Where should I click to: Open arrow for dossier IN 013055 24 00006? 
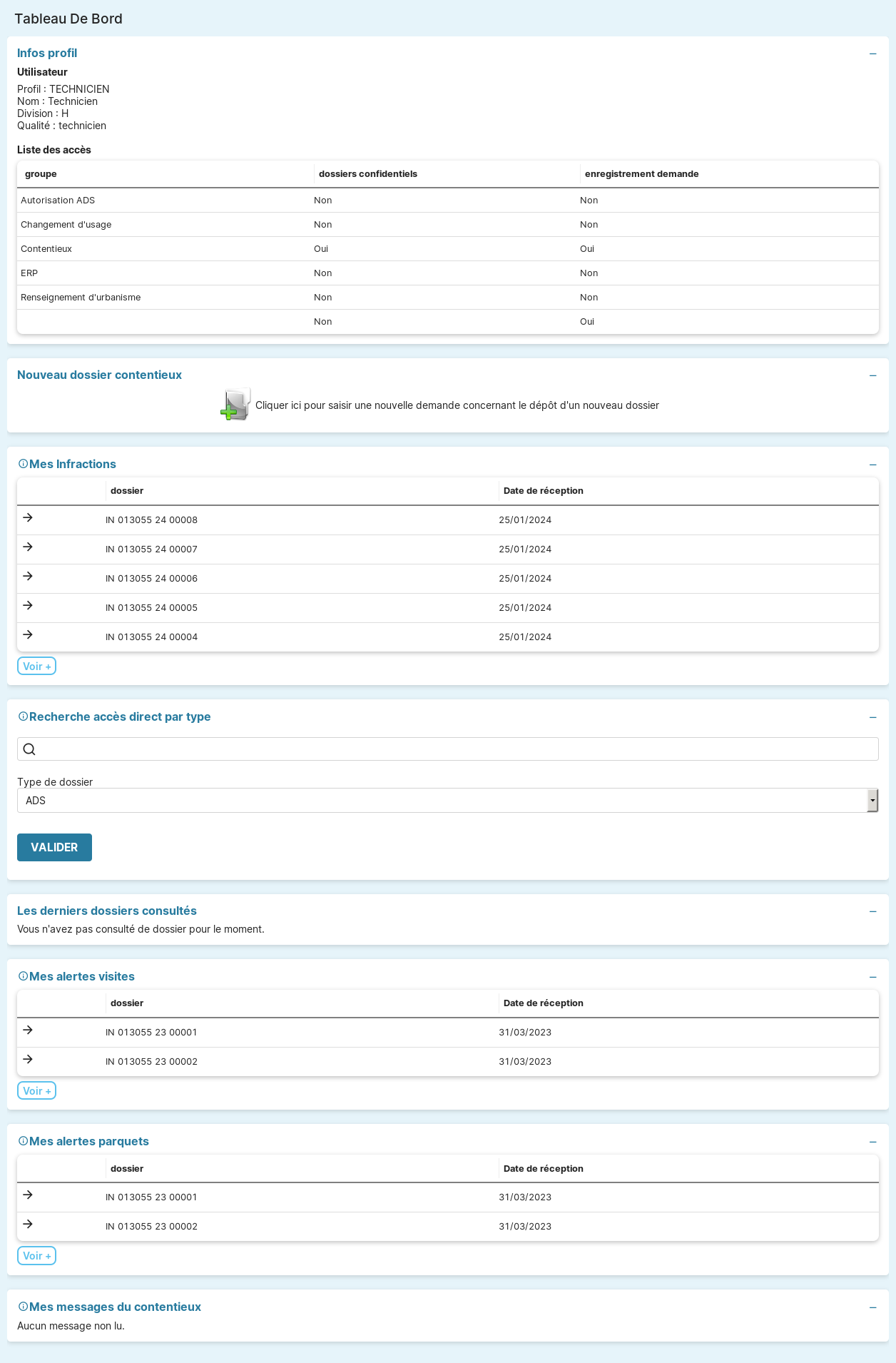[x=28, y=577]
